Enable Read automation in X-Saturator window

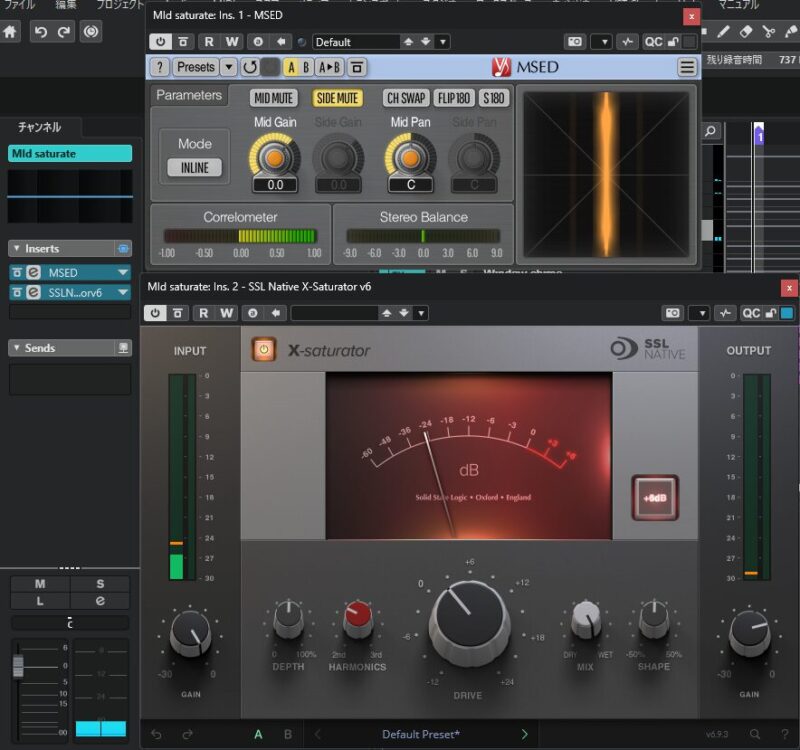click(x=204, y=313)
